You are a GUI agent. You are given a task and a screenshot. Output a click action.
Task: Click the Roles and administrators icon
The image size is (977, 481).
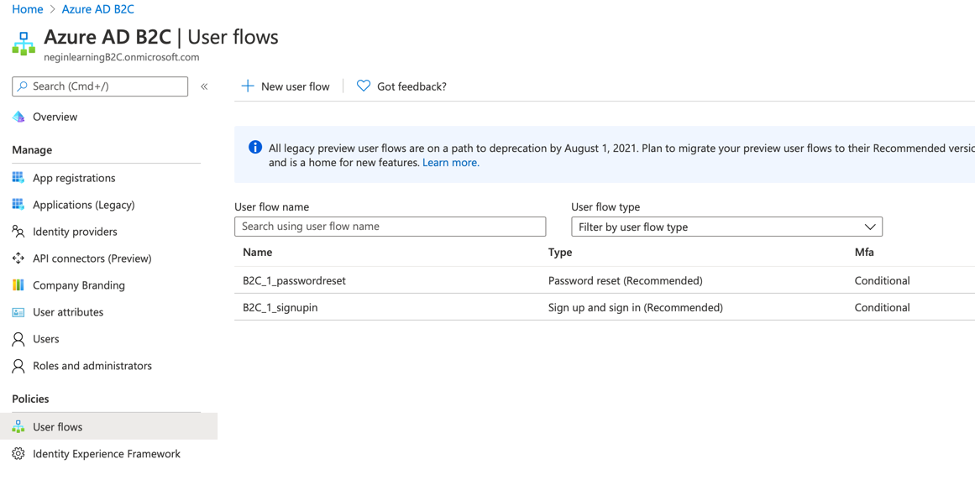(x=18, y=366)
